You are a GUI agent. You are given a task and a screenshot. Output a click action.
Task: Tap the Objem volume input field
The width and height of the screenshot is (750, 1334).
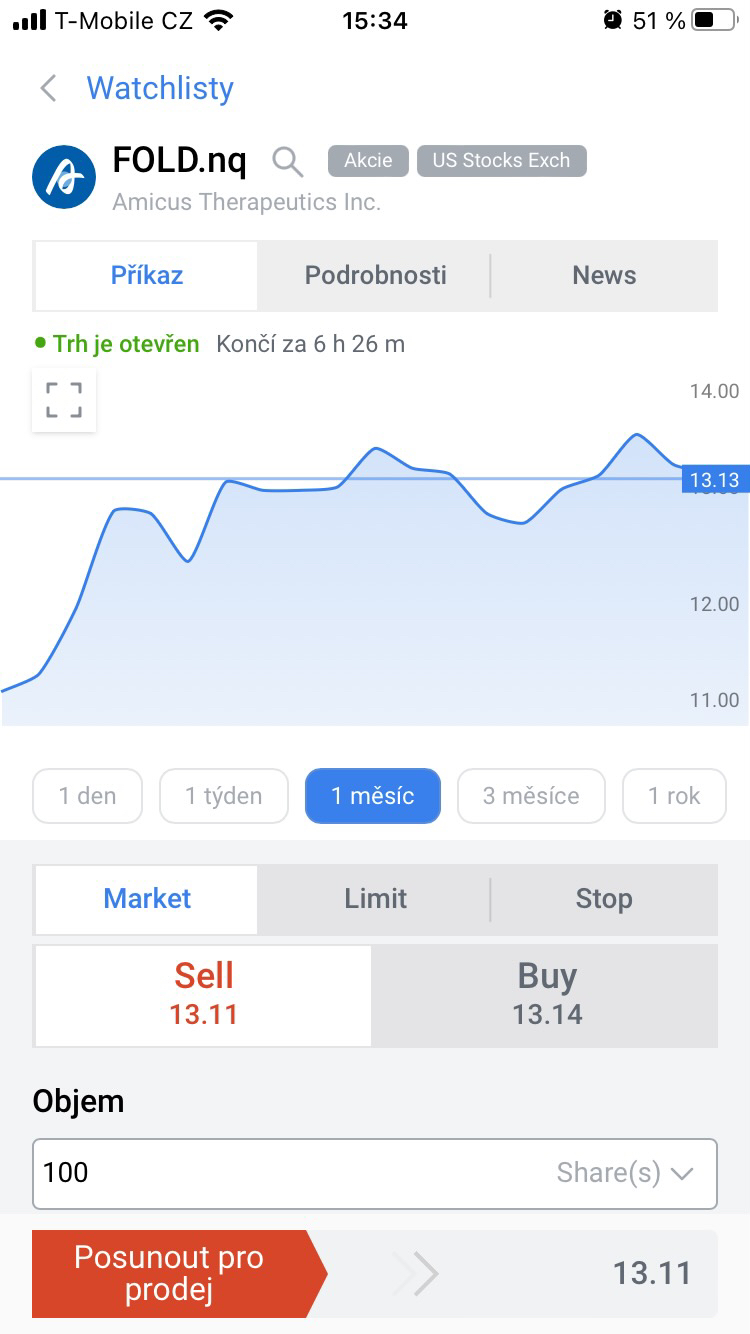(290, 1173)
